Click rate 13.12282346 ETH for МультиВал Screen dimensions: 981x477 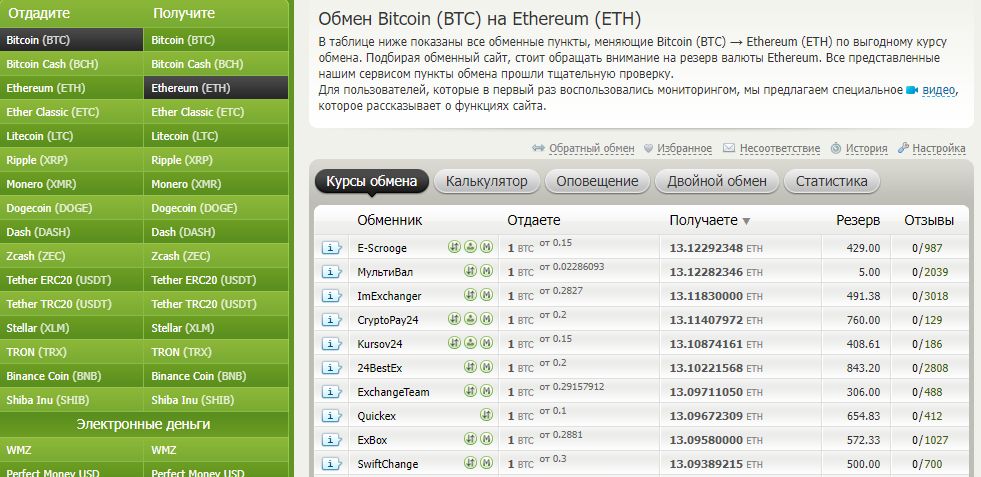point(716,272)
